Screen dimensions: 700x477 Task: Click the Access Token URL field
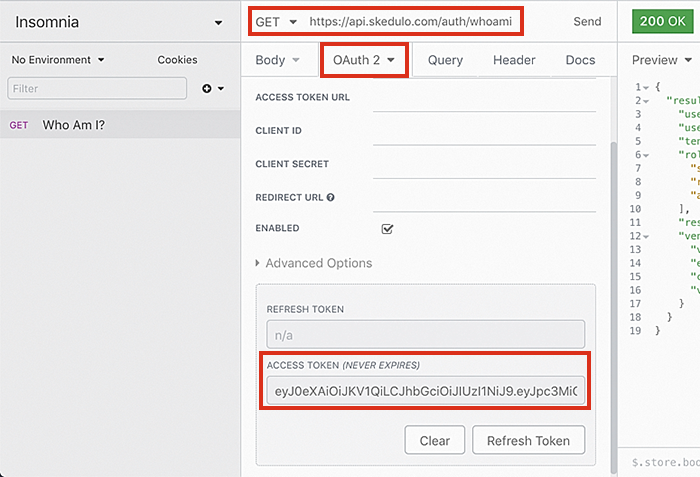click(484, 100)
